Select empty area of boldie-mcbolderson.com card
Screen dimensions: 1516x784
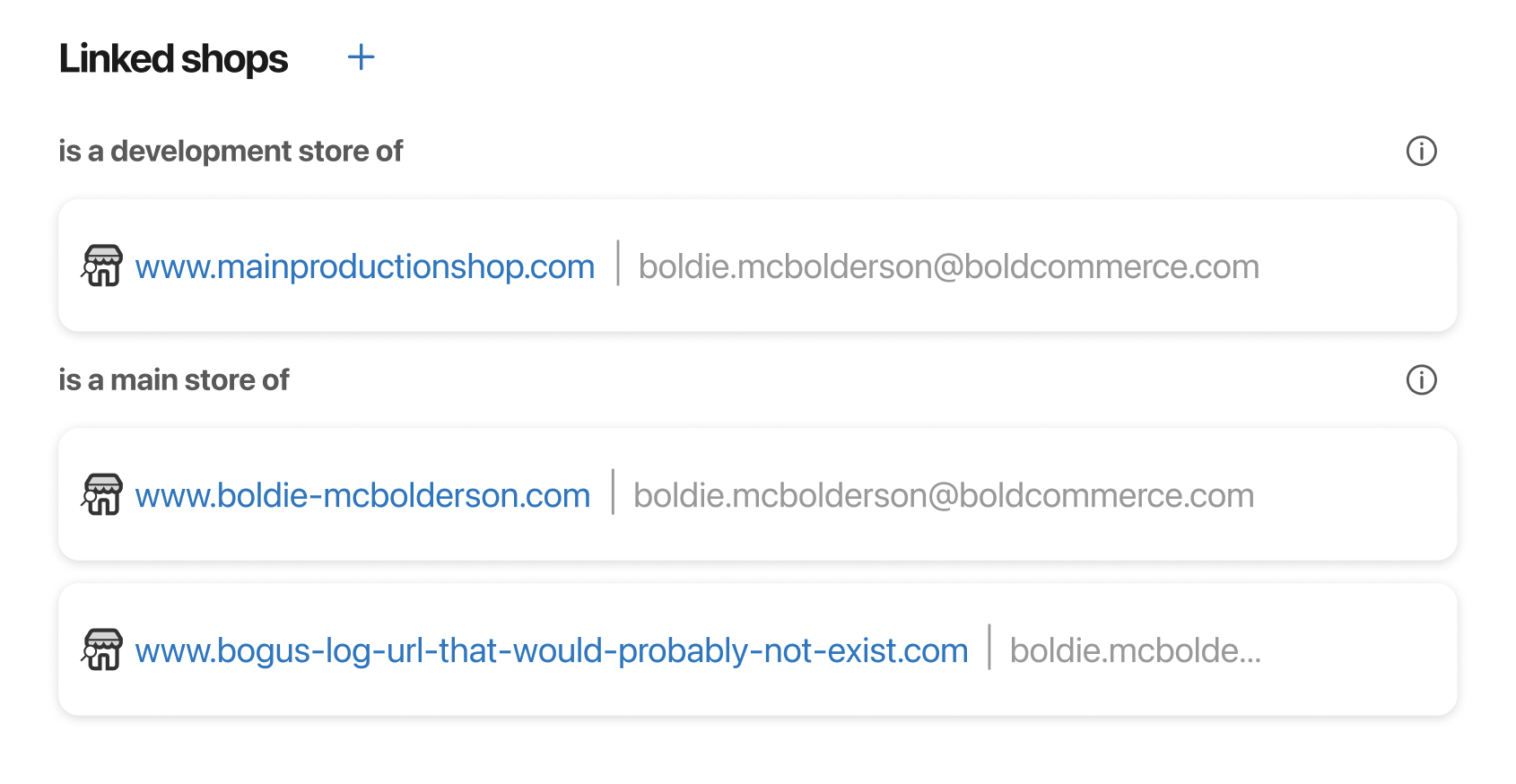pos(1355,494)
